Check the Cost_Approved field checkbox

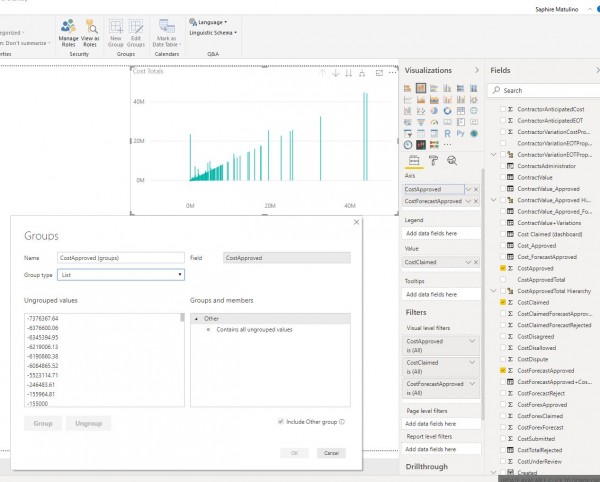click(503, 246)
